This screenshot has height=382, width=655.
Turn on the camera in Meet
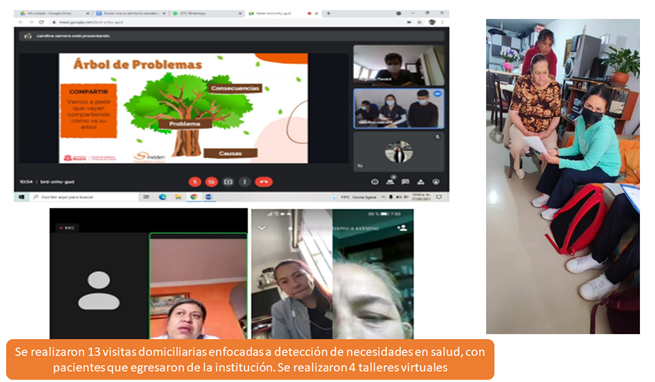tap(211, 182)
